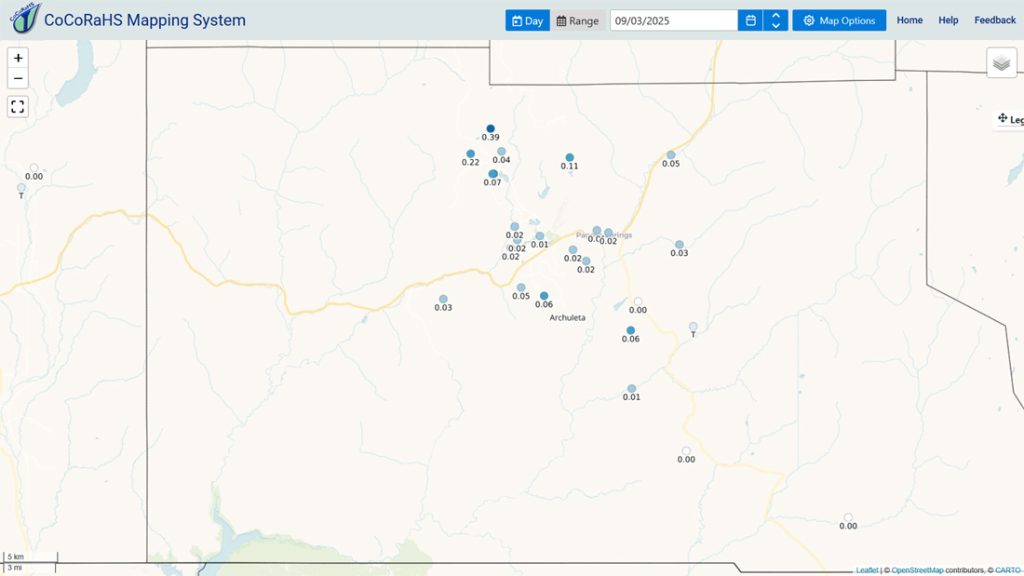
Task: Open the Help page
Action: coord(948,20)
